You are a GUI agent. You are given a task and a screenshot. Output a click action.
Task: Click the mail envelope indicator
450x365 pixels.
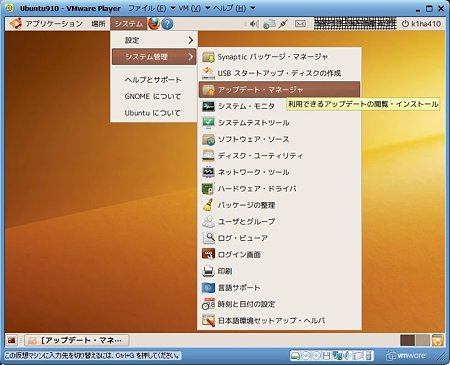(300, 24)
